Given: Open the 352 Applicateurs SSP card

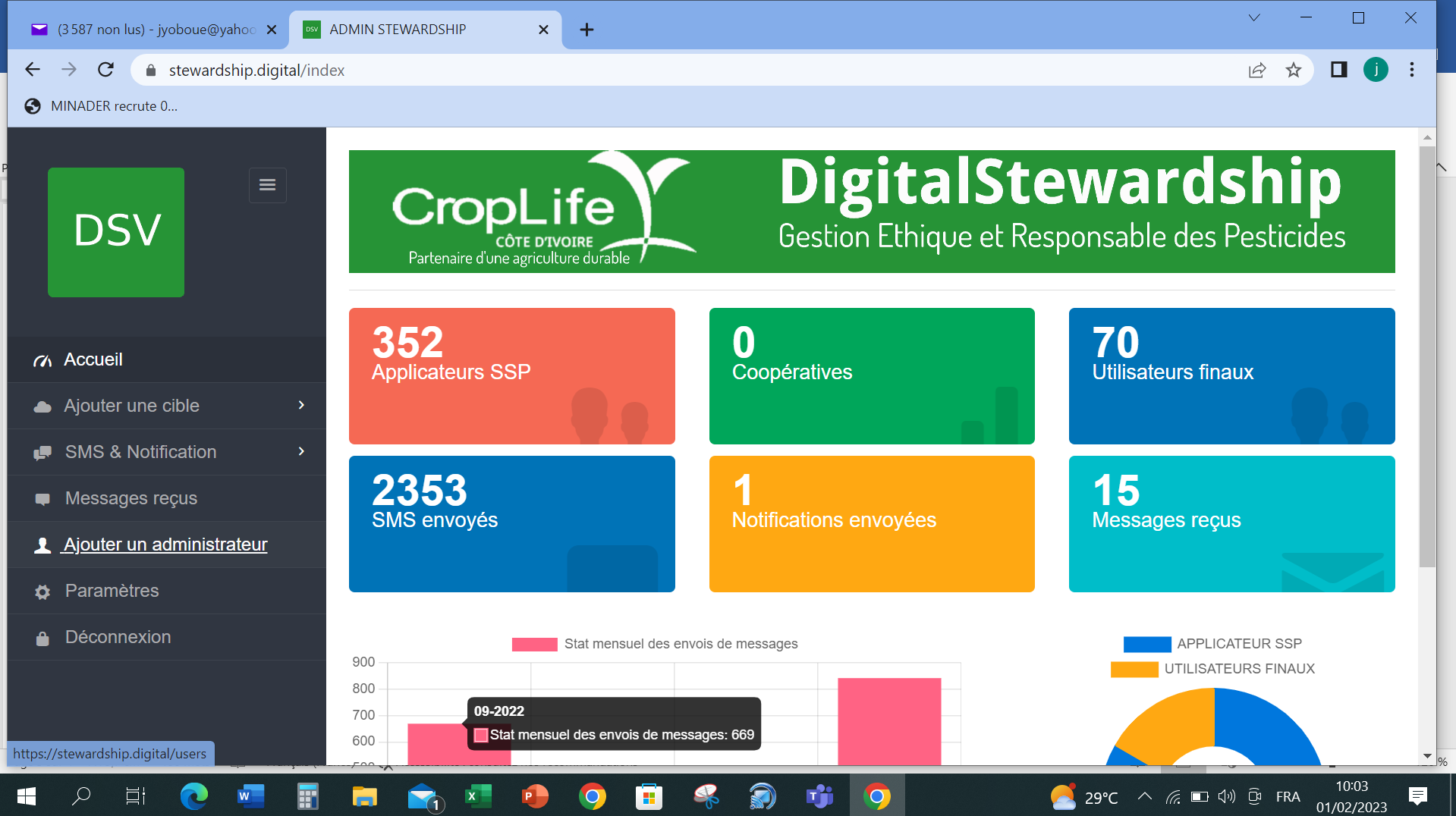Looking at the screenshot, I should point(511,375).
